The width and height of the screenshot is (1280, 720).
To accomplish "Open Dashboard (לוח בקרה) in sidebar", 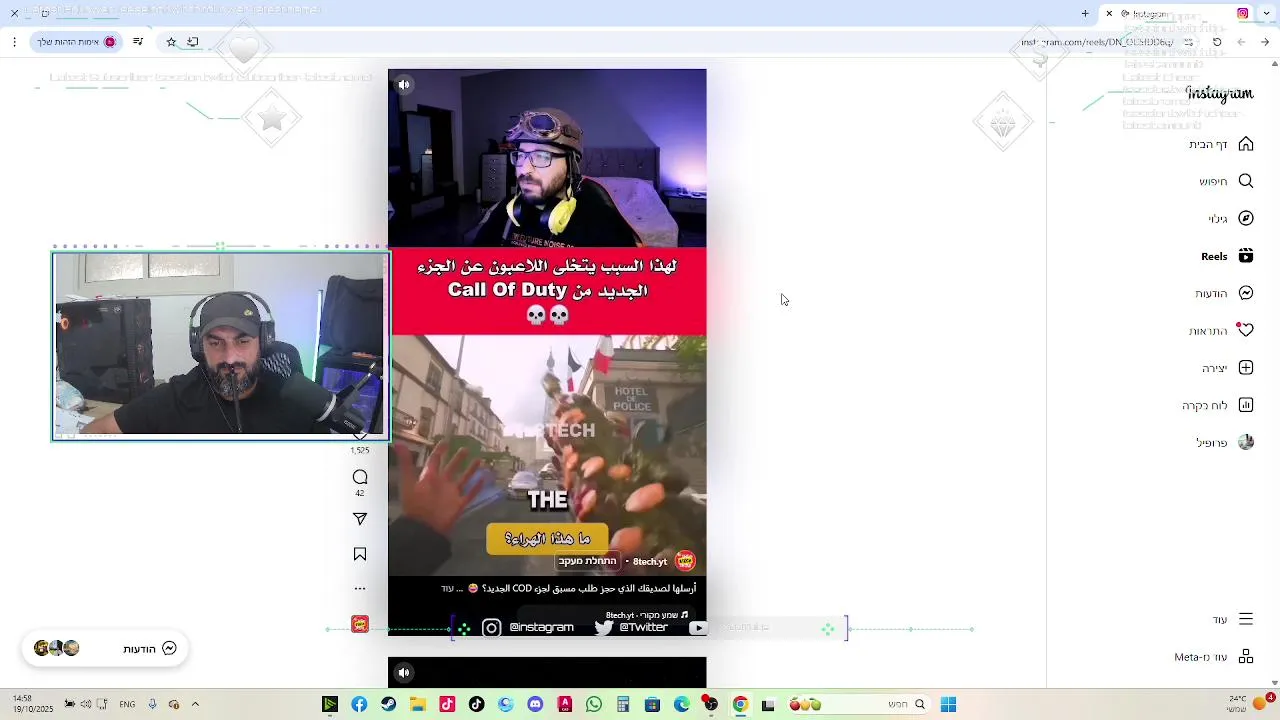I will pos(1218,405).
